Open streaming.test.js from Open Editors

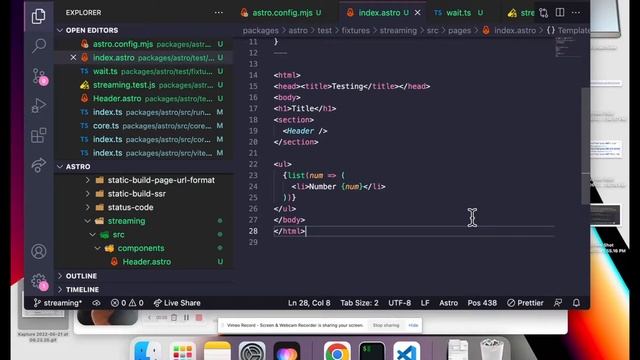pos(124,85)
